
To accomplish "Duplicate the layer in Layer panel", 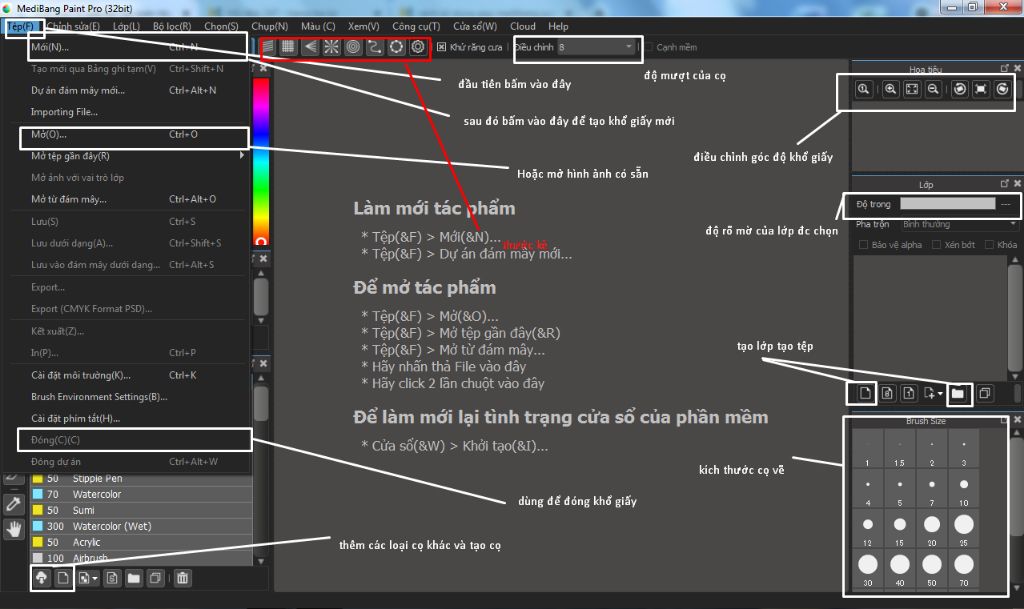I will (985, 393).
